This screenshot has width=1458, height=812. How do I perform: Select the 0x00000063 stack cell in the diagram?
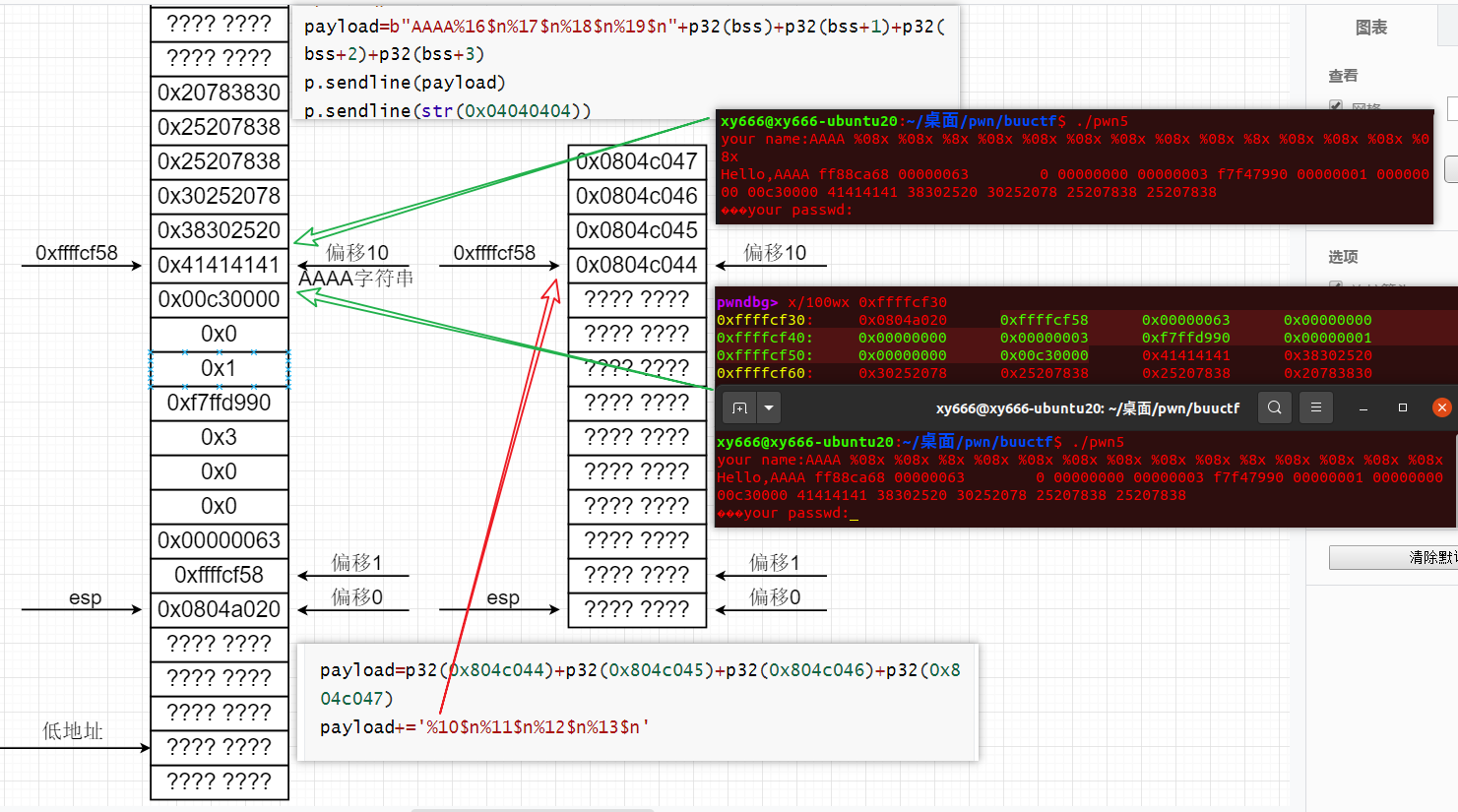click(220, 540)
